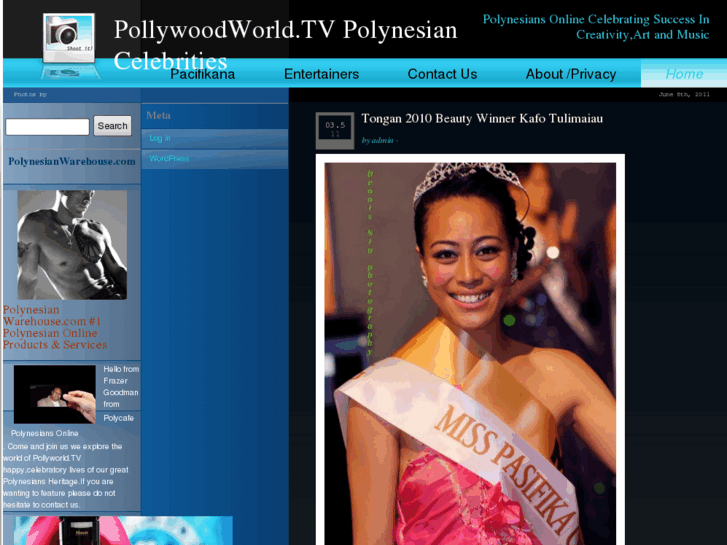Click the Photos by caption text

pyautogui.click(x=30, y=95)
